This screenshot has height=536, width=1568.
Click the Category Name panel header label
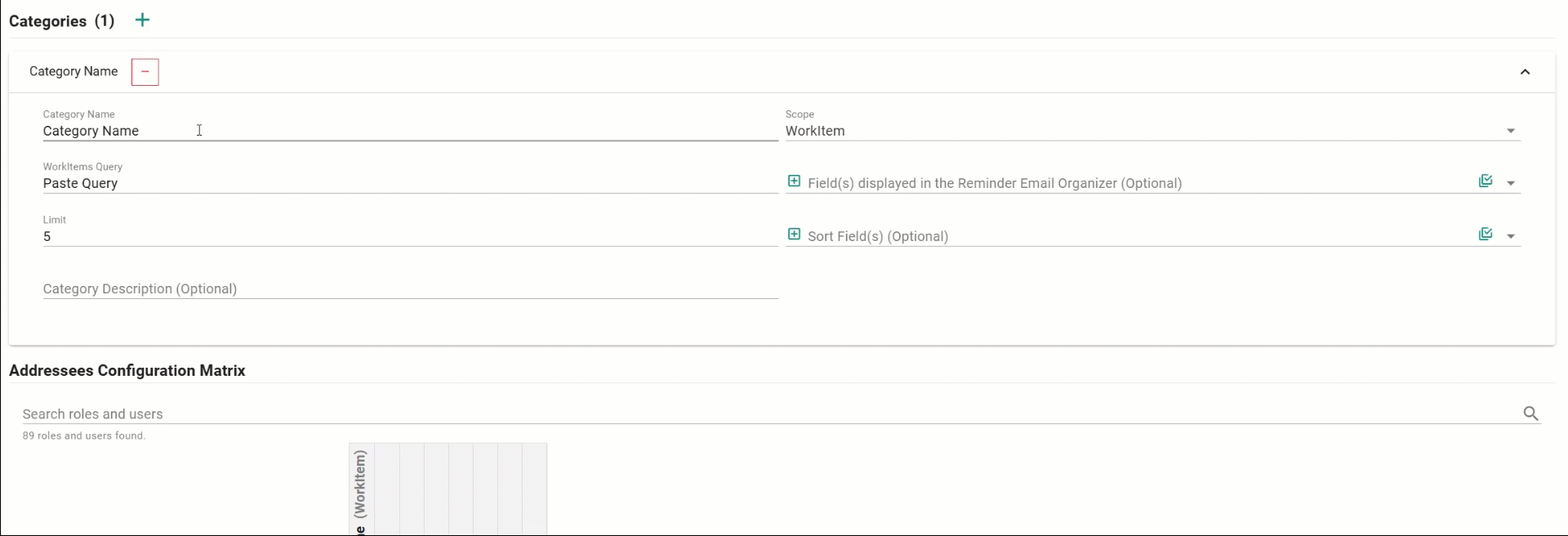coord(73,72)
